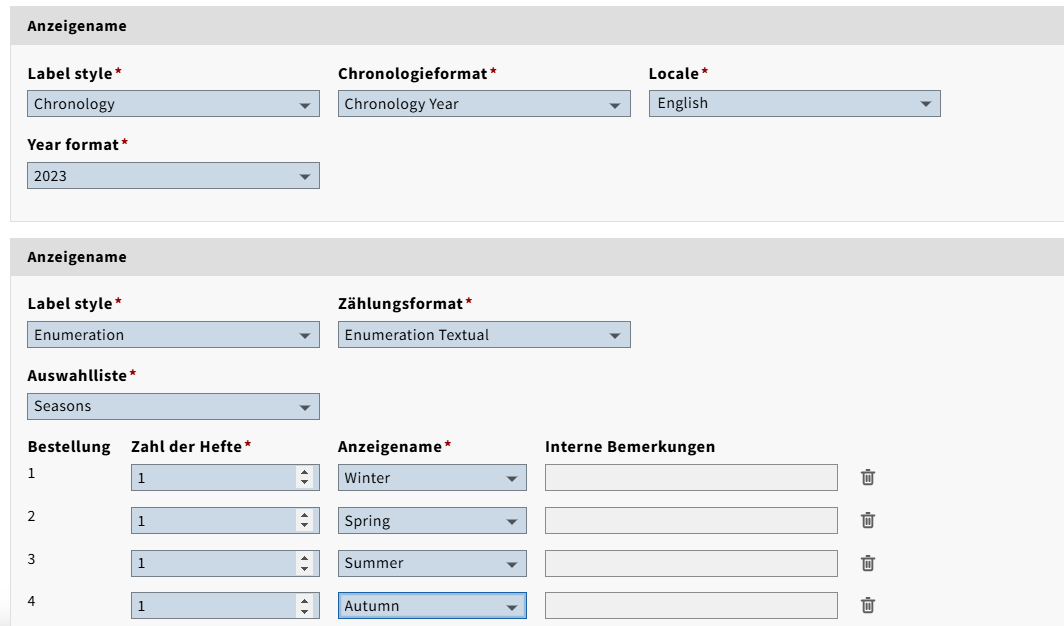Open the Locale dropdown set to English
Screen dimensions: 1064x626
pyautogui.click(x=794, y=104)
